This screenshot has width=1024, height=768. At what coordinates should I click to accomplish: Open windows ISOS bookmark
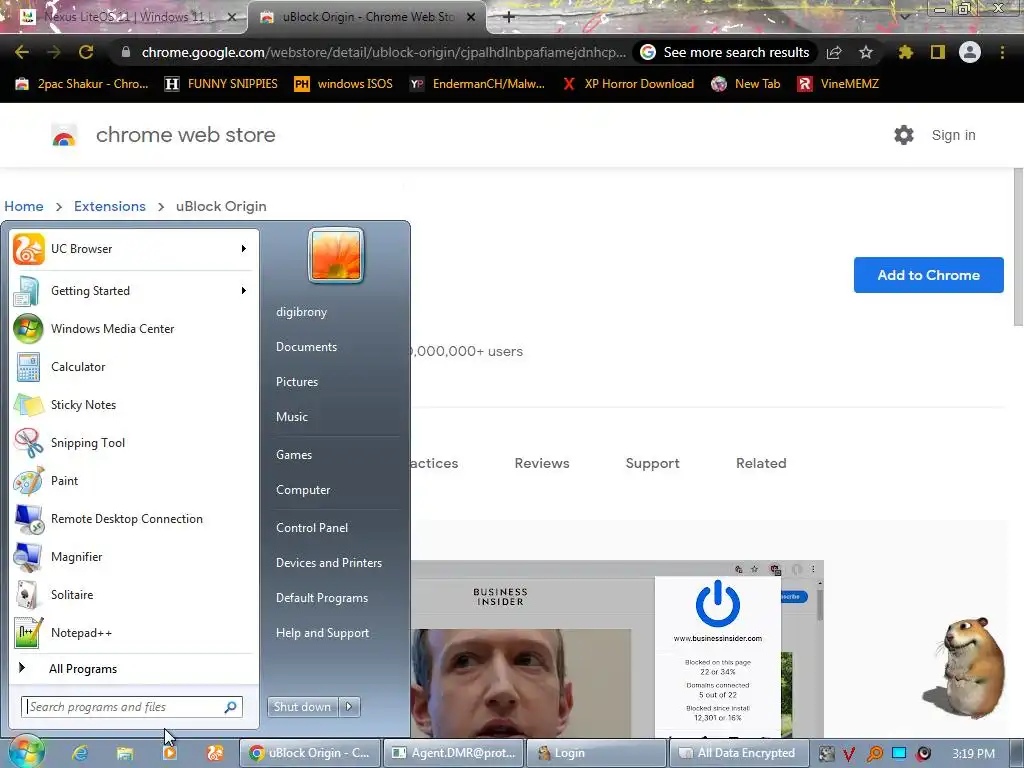344,84
